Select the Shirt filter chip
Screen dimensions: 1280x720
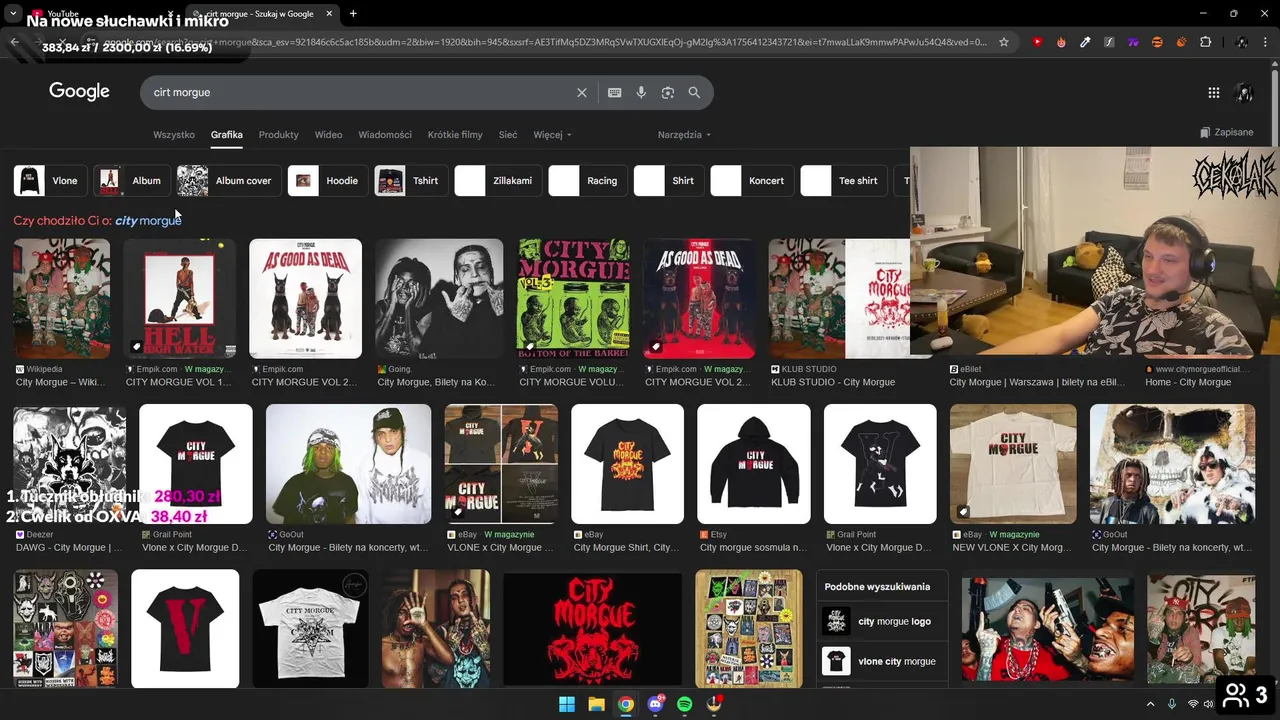click(x=669, y=181)
